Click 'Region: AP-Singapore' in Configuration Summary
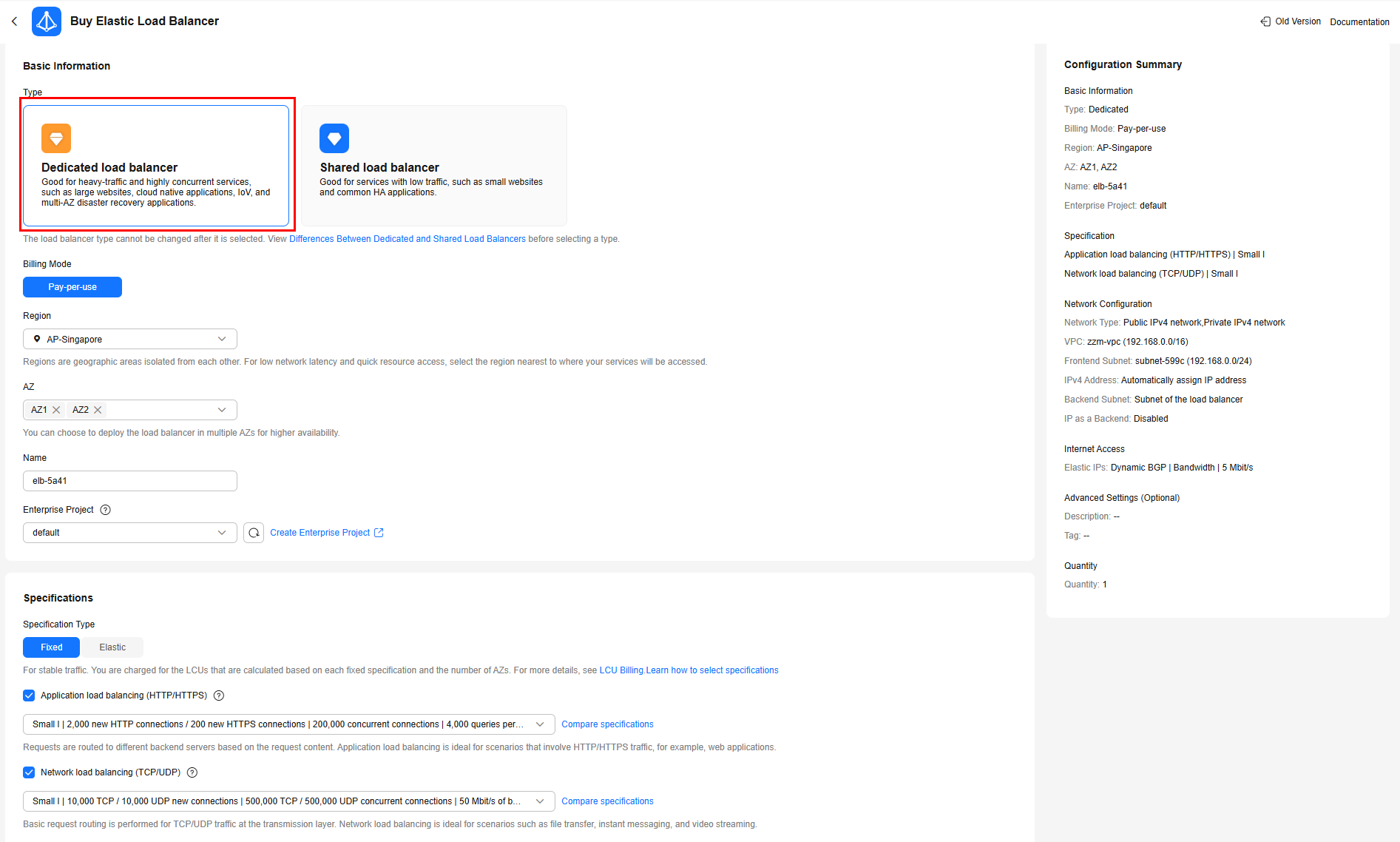1400x842 pixels. (x=1108, y=148)
